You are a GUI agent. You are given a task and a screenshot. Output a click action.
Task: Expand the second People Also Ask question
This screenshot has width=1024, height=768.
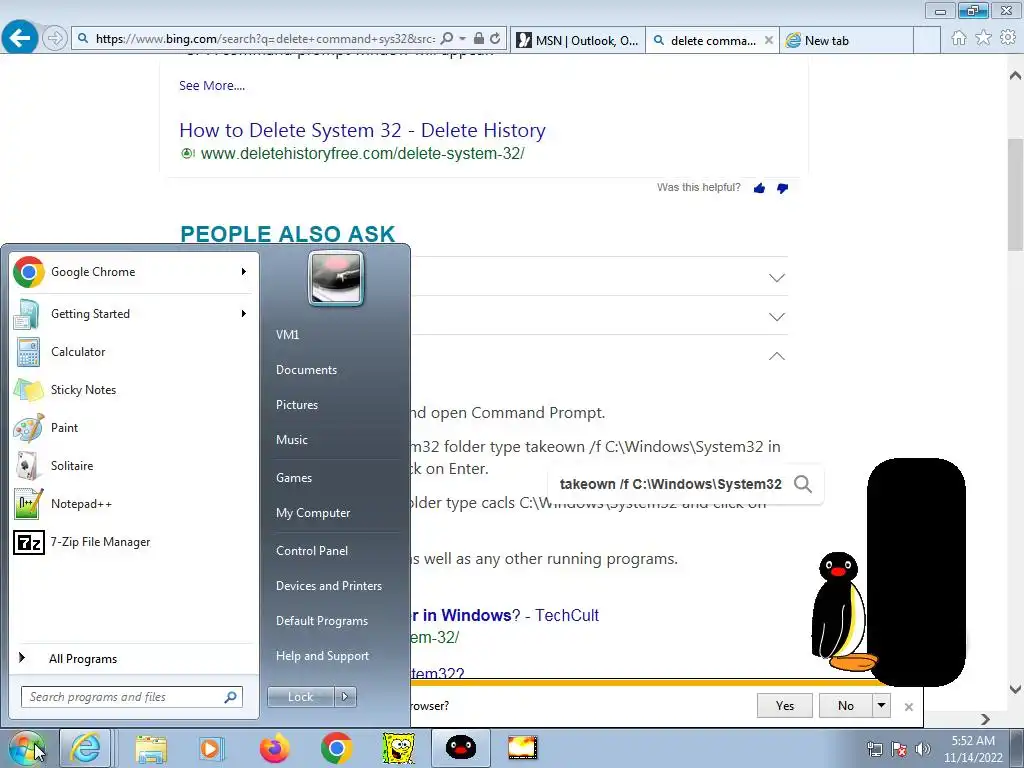point(776,317)
